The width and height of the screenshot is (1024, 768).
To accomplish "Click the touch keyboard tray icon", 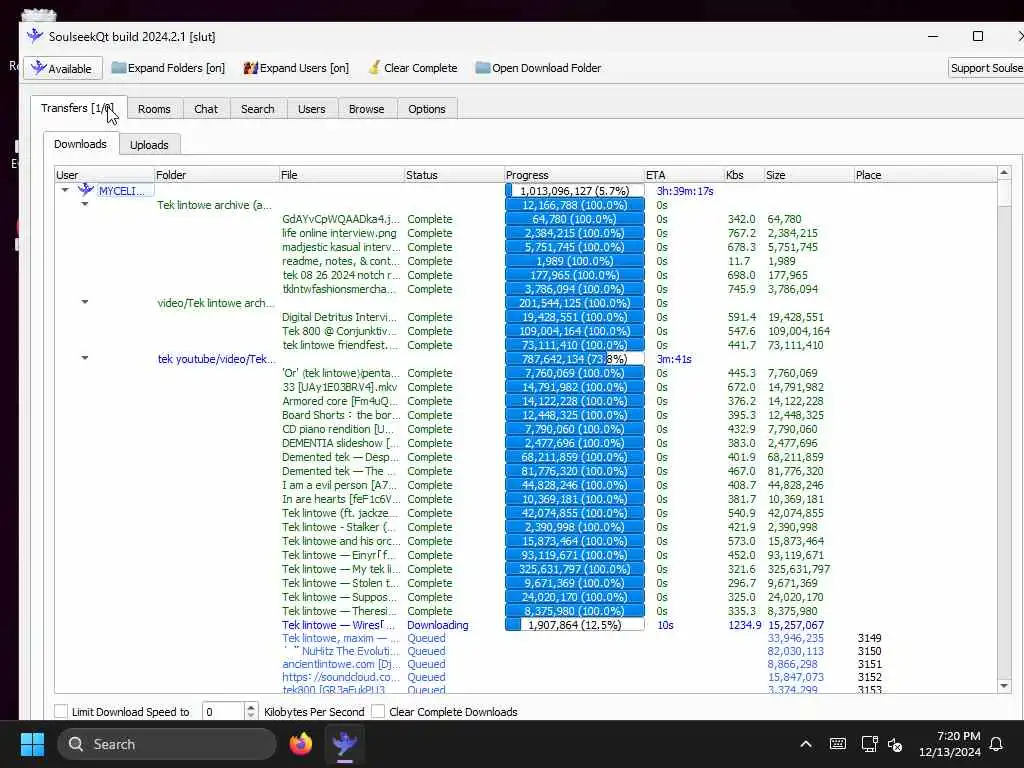I will [x=837, y=744].
